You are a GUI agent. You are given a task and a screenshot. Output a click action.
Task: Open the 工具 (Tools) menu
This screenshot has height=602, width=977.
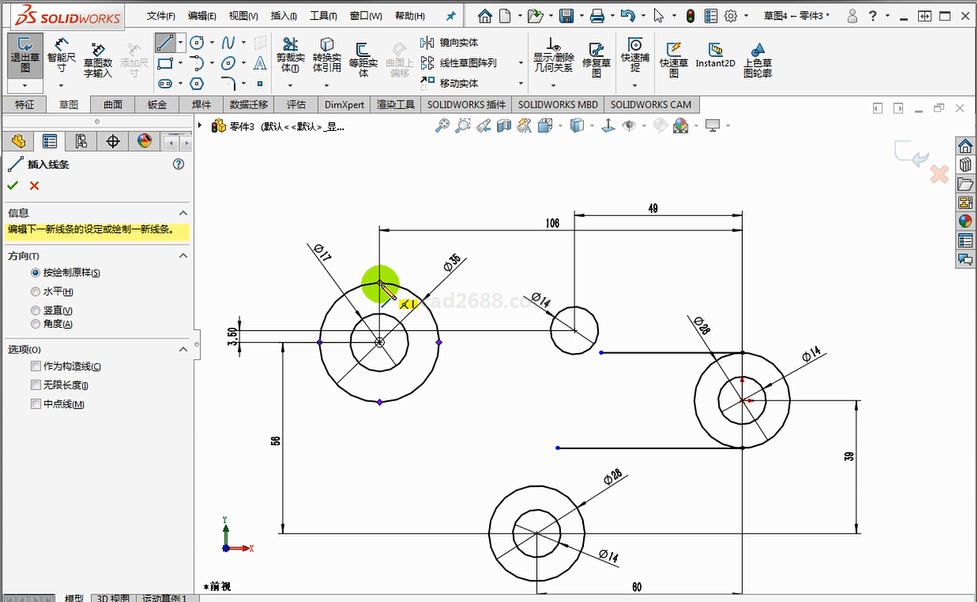[323, 16]
